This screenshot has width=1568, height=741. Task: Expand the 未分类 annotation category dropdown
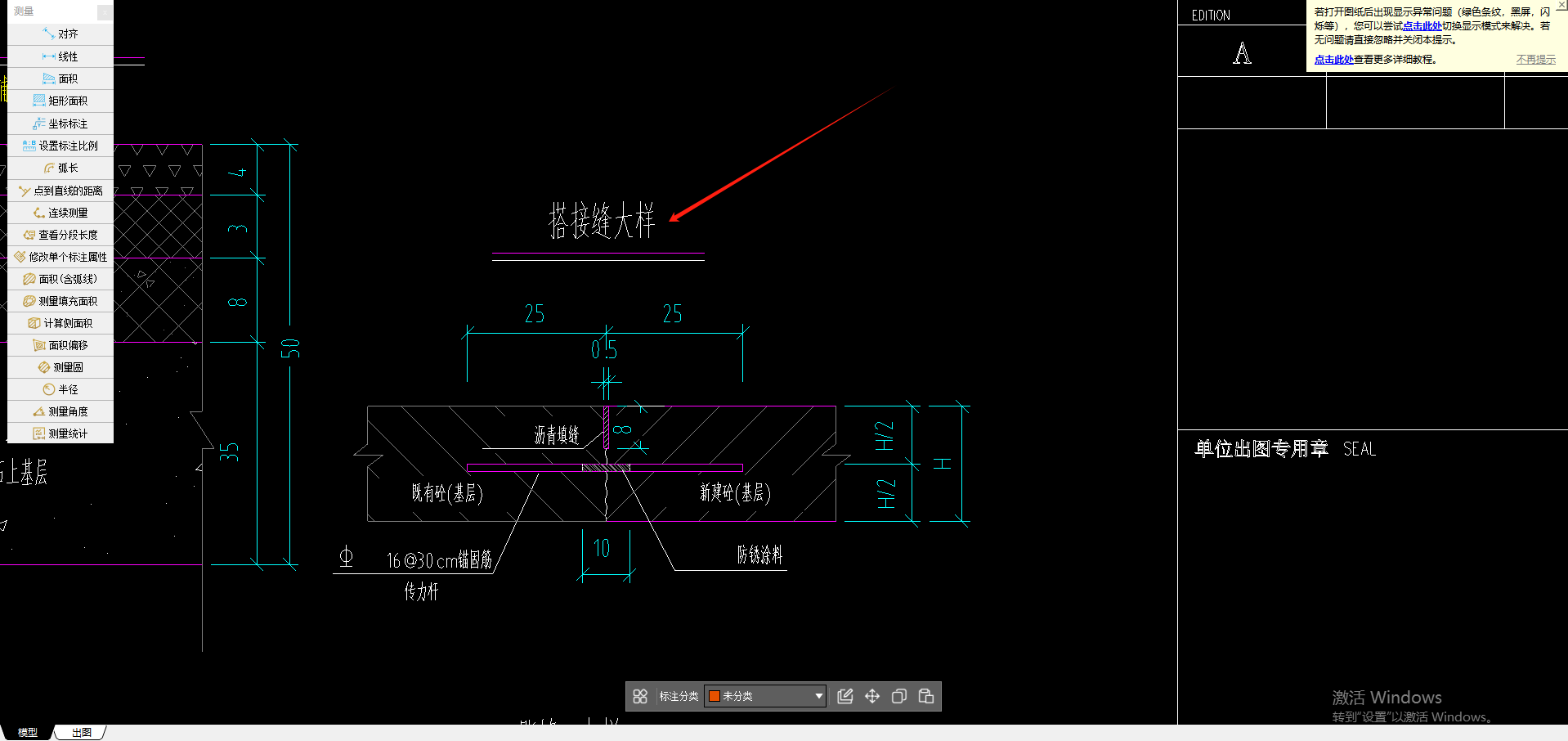click(x=818, y=696)
